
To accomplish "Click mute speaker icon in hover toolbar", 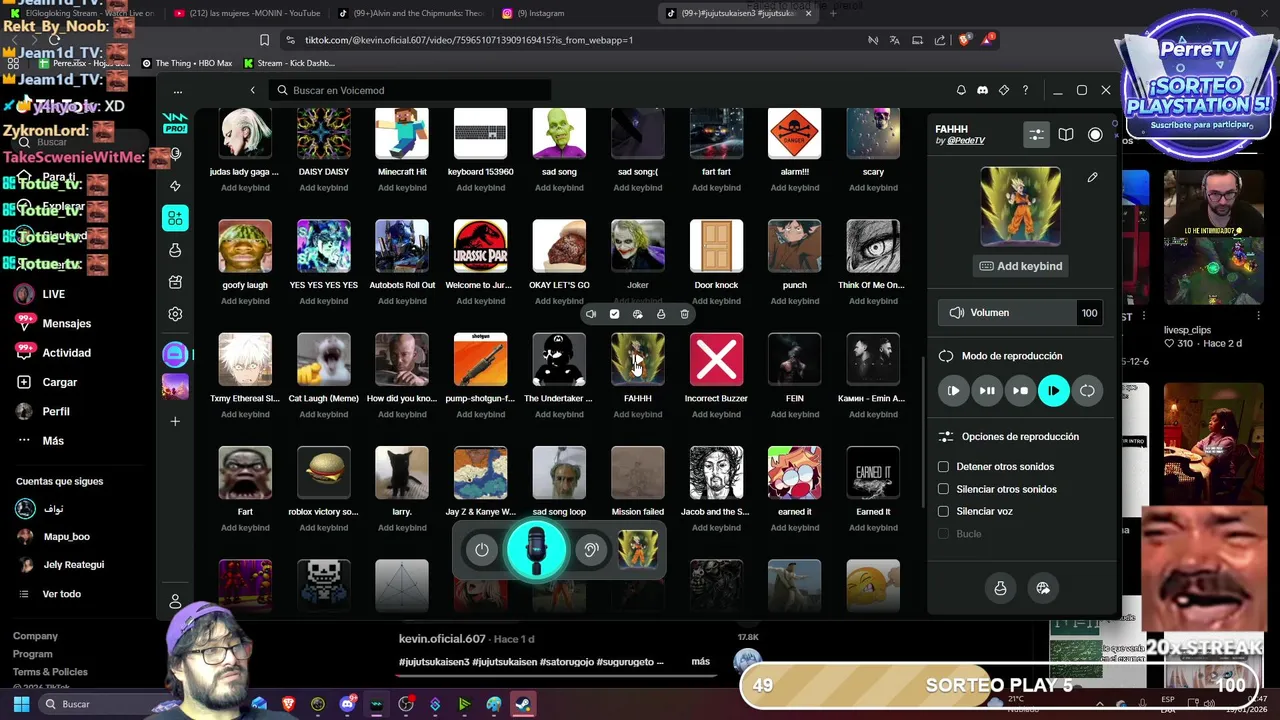I will [x=591, y=314].
